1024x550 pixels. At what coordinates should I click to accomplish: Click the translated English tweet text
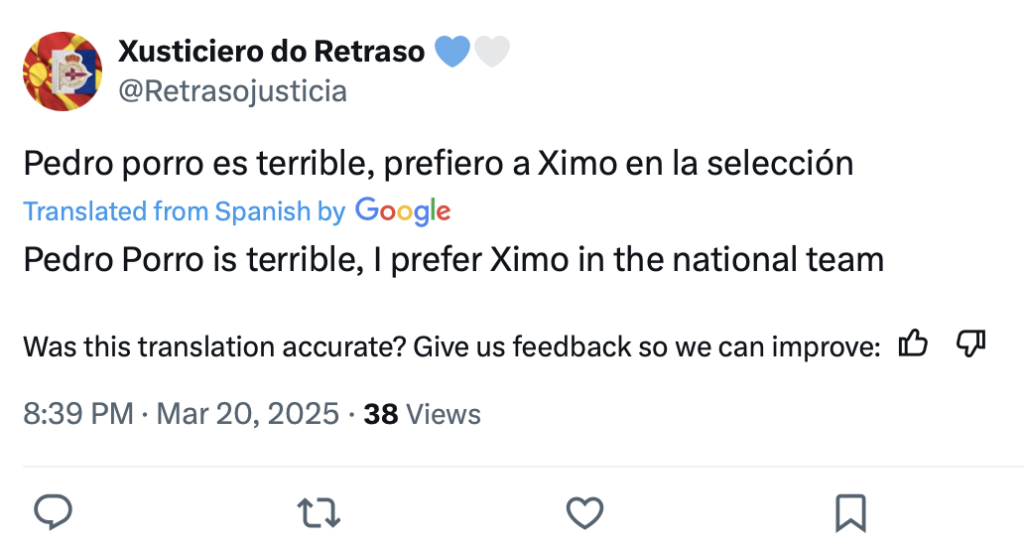(x=454, y=260)
